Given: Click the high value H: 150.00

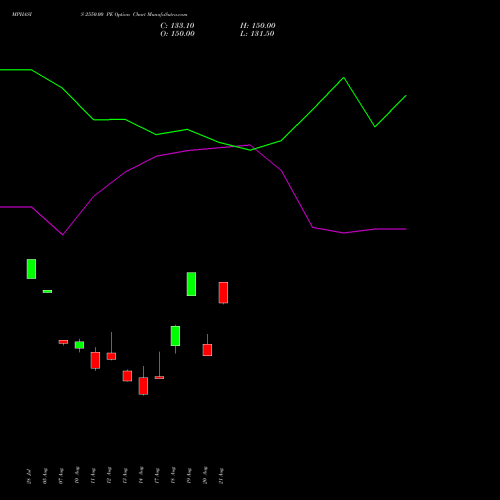Looking at the screenshot, I should coord(258,26).
